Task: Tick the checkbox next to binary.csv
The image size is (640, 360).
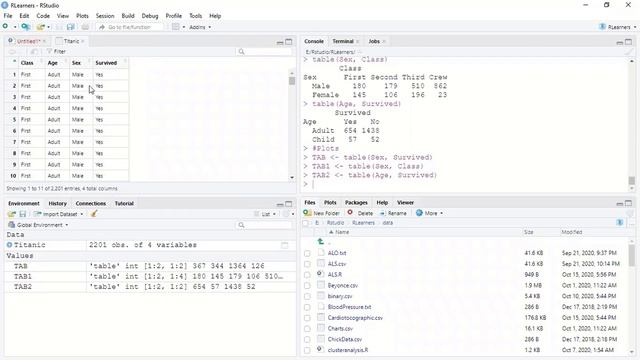Action: [x=307, y=296]
